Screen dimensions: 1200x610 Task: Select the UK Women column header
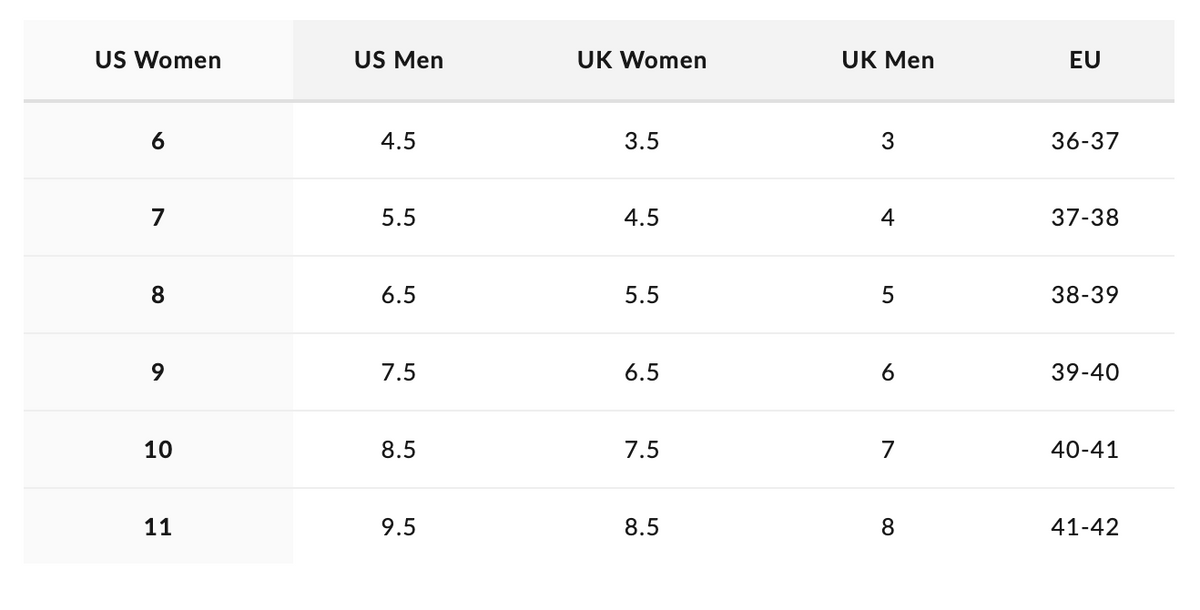642,60
